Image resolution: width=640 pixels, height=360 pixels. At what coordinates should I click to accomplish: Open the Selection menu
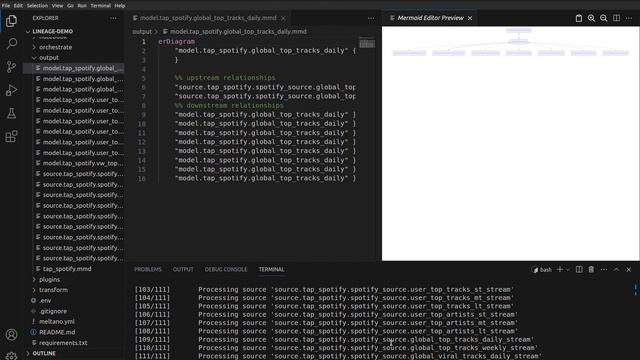37,5
